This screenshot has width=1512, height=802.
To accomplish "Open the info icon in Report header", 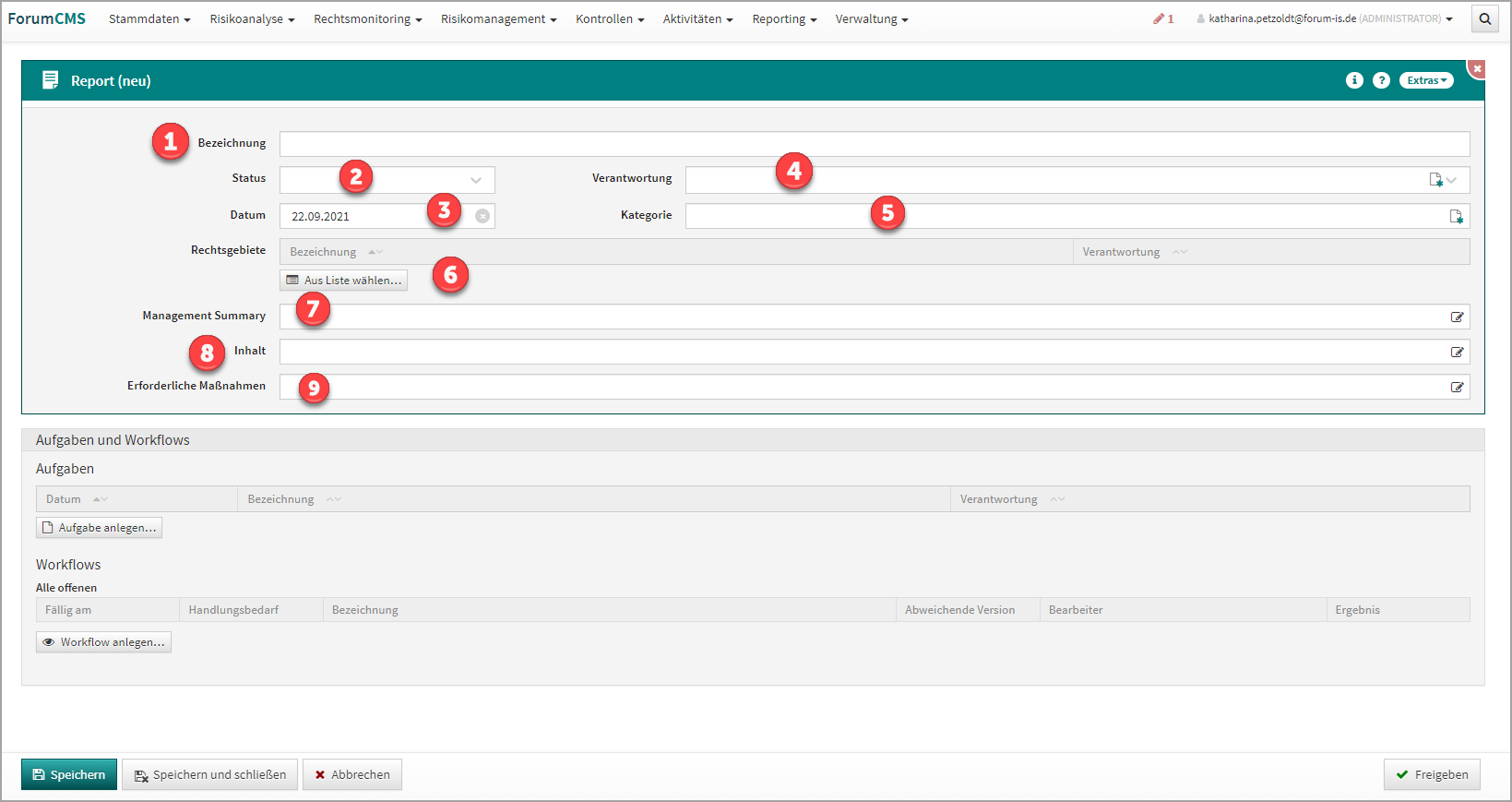I will [x=1354, y=80].
